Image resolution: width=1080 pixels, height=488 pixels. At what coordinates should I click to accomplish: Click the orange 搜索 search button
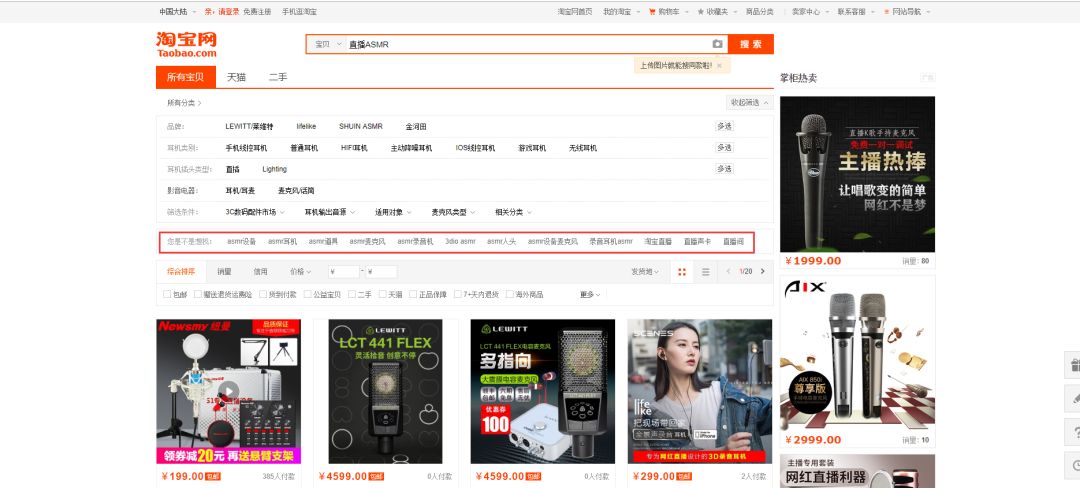point(751,44)
